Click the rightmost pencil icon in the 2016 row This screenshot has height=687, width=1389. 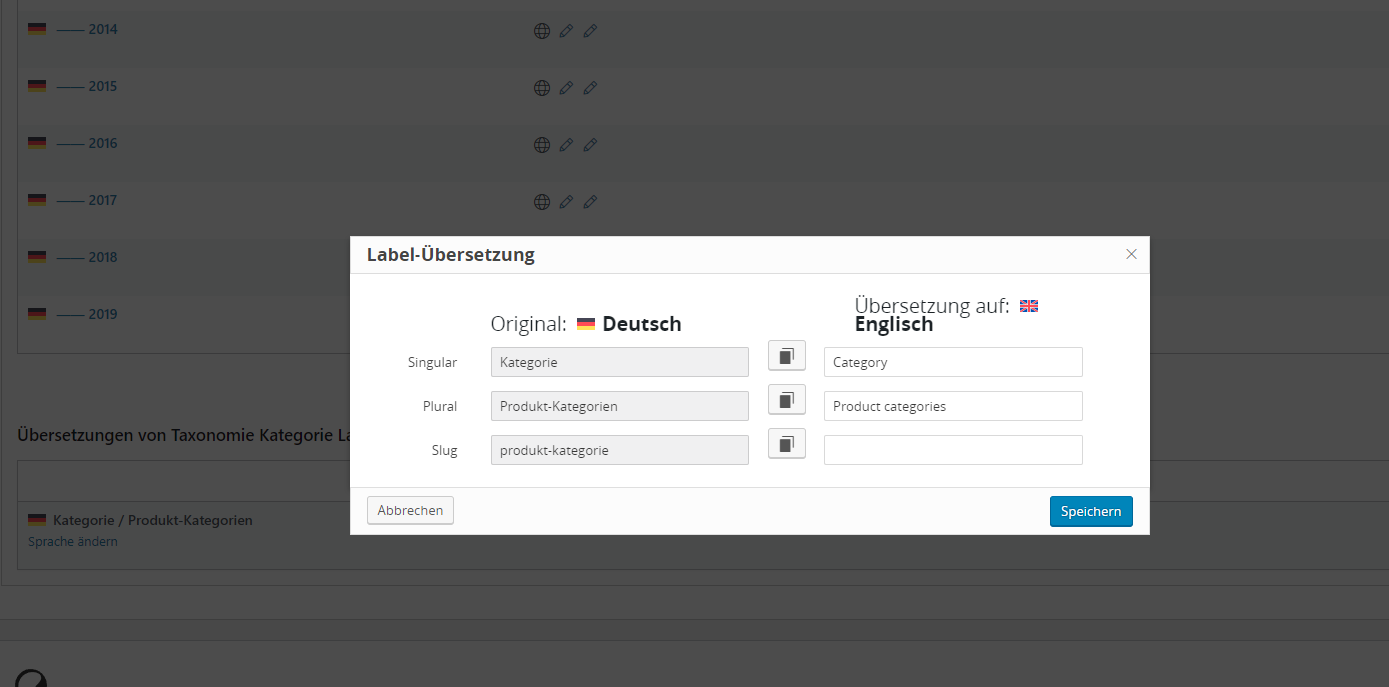590,145
